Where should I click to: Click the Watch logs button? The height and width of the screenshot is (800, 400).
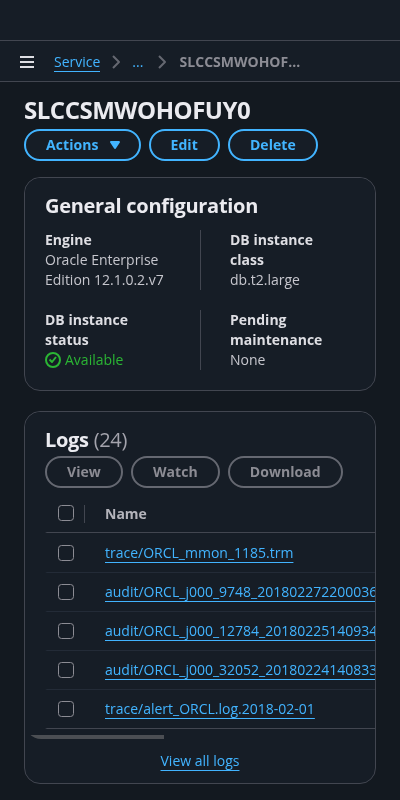pyautogui.click(x=176, y=472)
